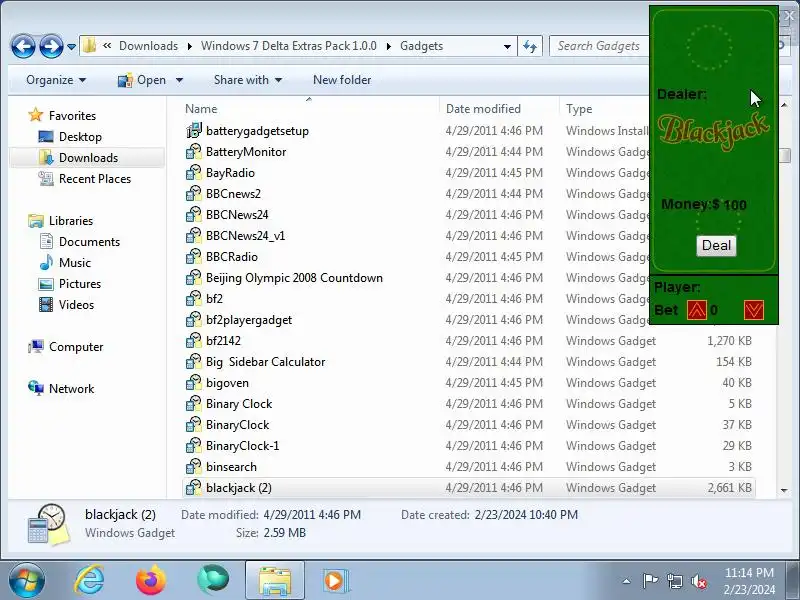This screenshot has width=800, height=600.
Task: Open Action Center flag tray icon
Action: pos(649,581)
